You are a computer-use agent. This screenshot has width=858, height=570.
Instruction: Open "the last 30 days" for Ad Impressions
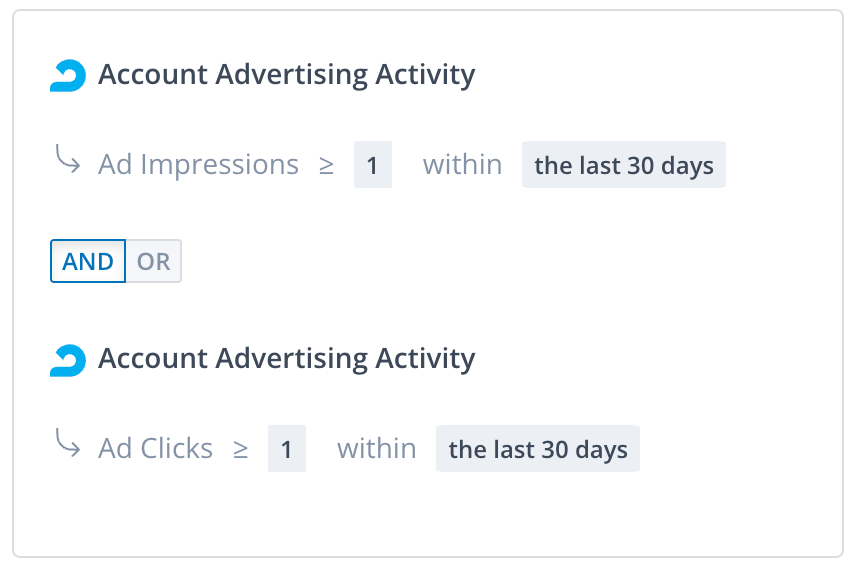coord(624,165)
